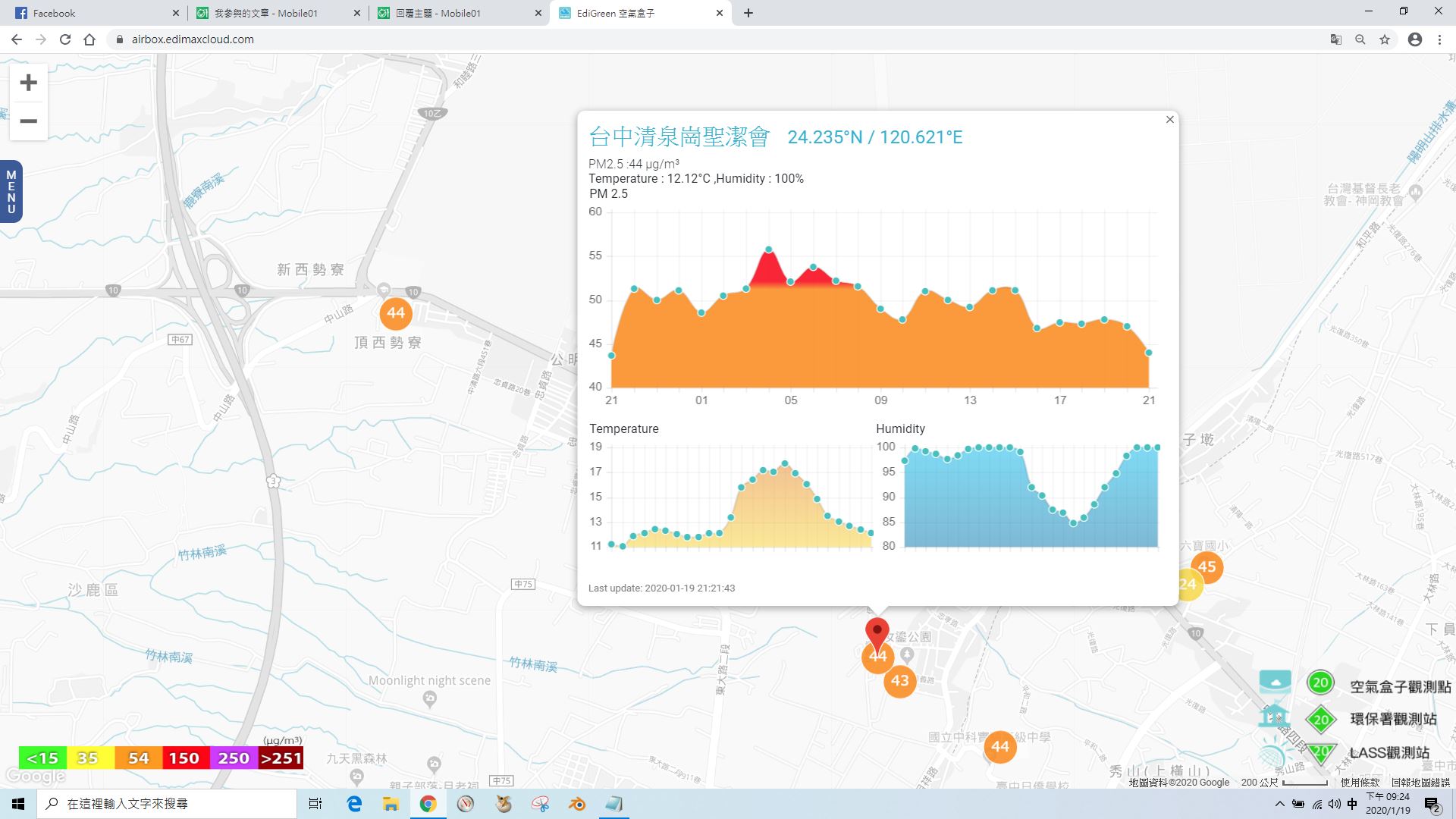1456x819 pixels.
Task: Close the 回覆主題 - Mobile01 tab
Action: pos(538,13)
